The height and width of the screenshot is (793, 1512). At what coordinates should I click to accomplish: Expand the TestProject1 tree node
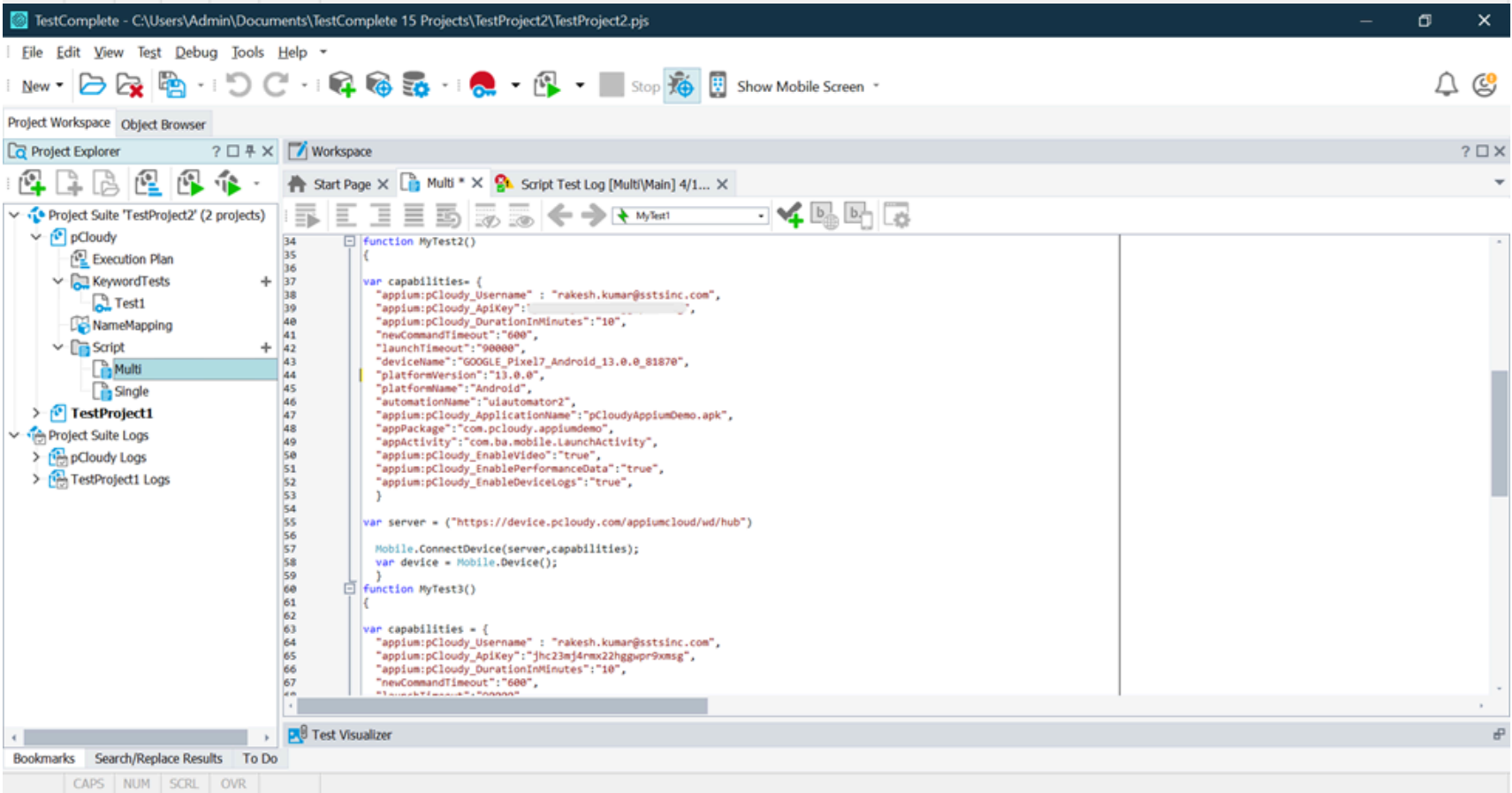[36, 413]
